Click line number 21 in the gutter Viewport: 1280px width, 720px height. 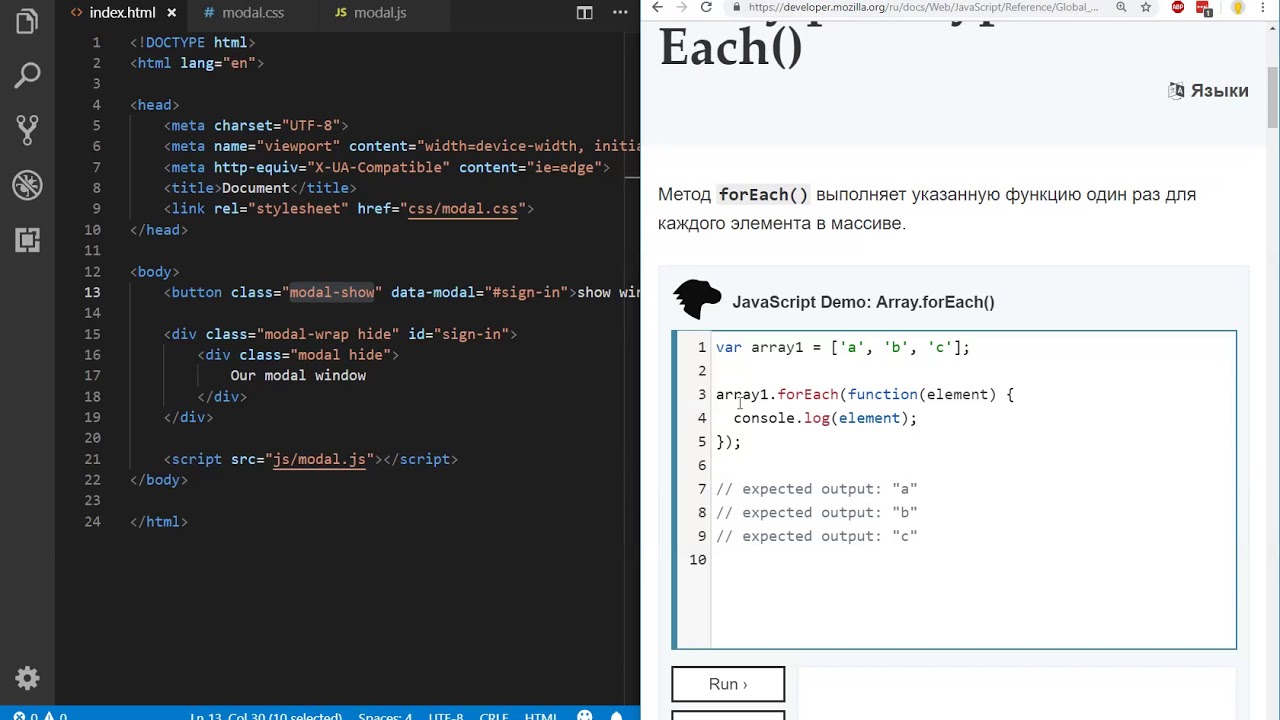point(92,459)
